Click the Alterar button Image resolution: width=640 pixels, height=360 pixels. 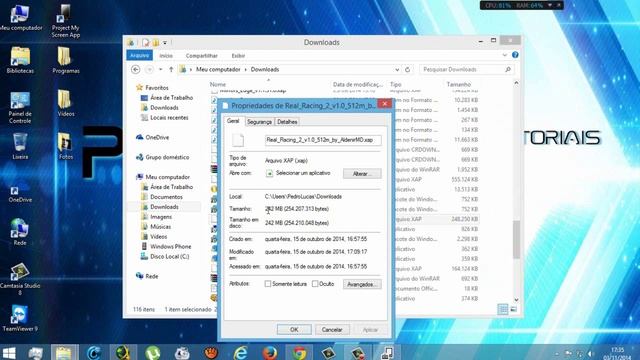[362, 173]
